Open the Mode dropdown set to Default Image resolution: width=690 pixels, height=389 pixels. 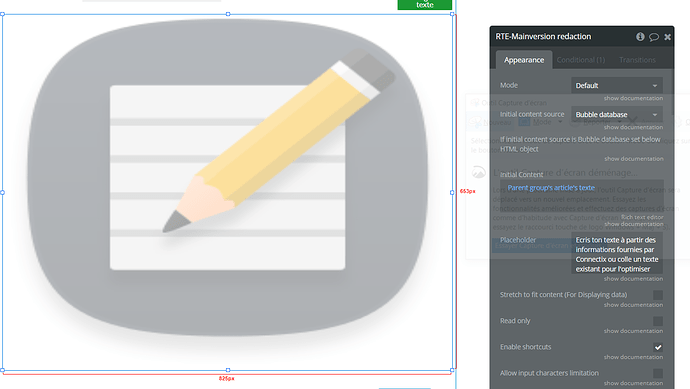pos(617,85)
